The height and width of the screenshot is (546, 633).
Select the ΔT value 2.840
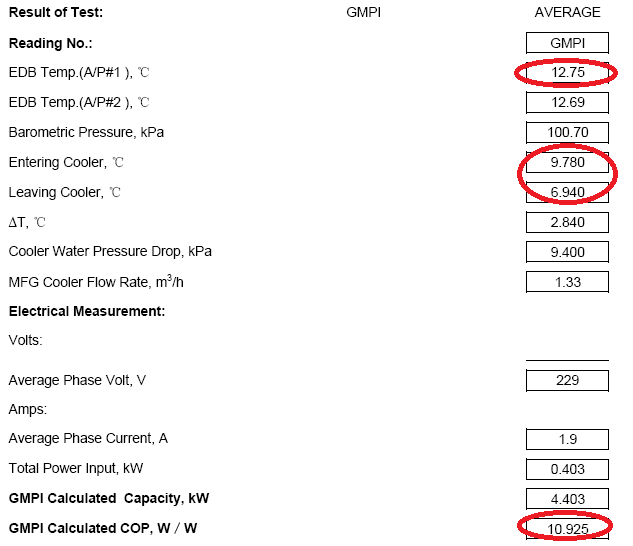[x=567, y=222]
